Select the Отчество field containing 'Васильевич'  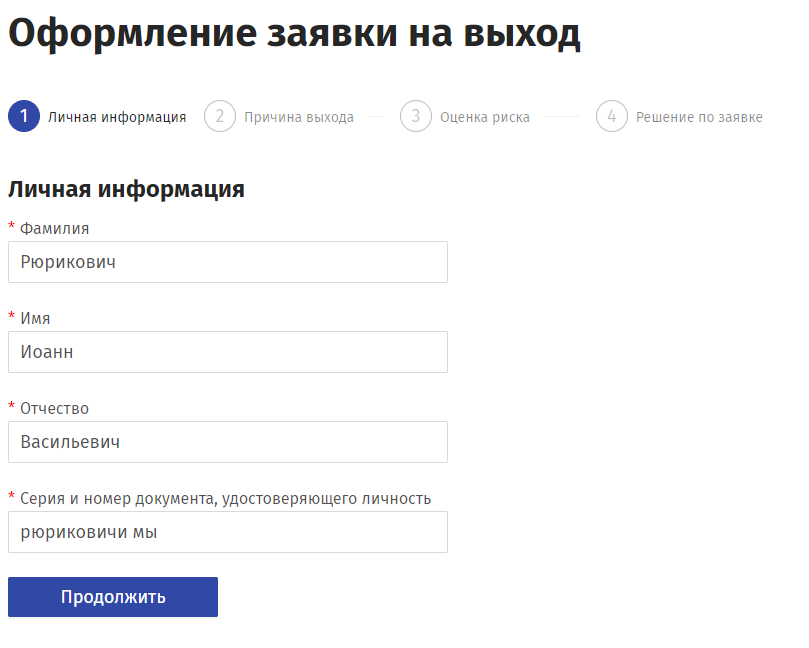coord(228,442)
